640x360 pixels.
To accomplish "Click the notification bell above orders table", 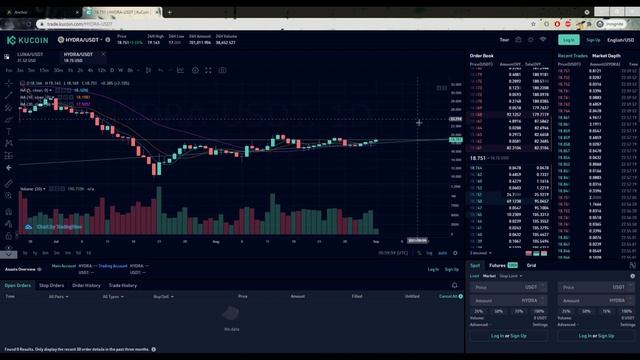I will (455, 285).
